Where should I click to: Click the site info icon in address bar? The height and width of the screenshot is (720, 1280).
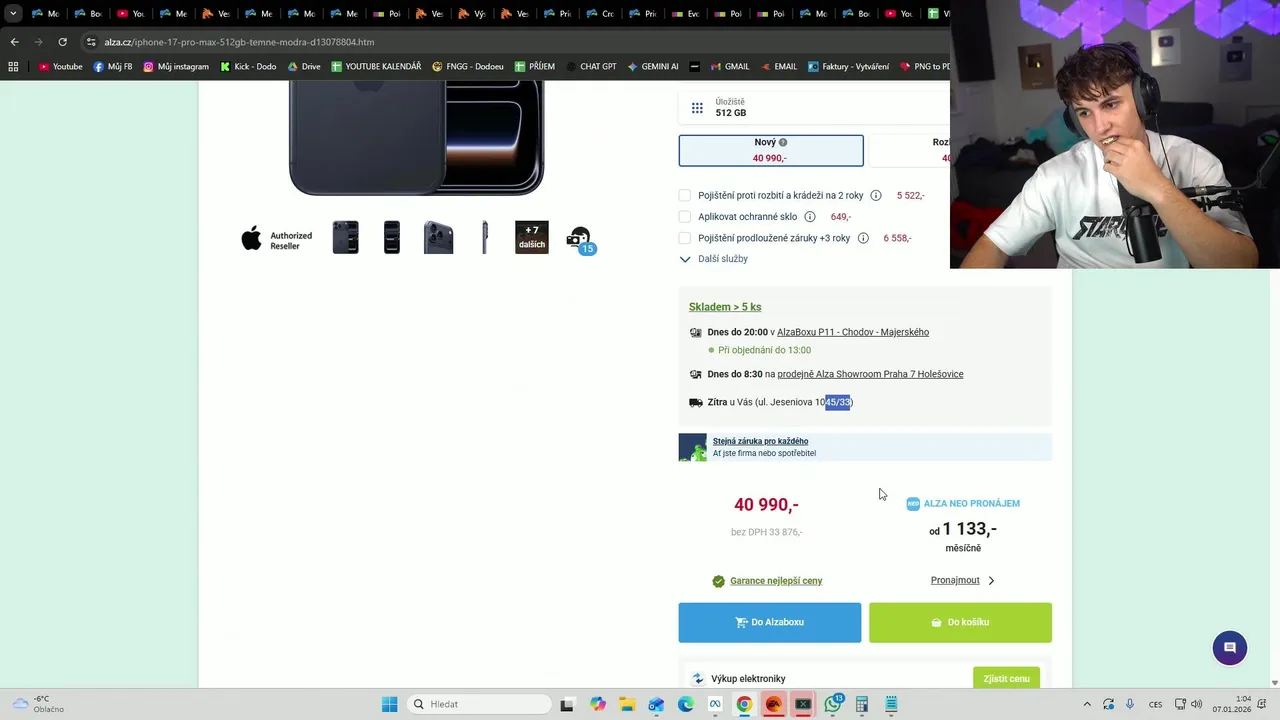pos(91,42)
